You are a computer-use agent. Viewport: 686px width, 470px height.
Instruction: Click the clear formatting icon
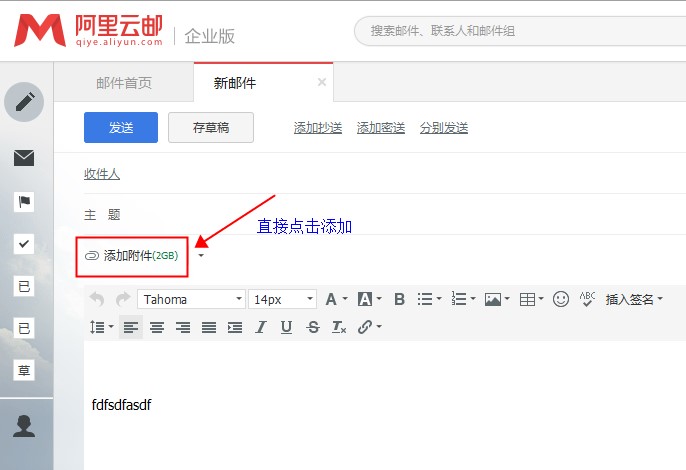point(338,327)
